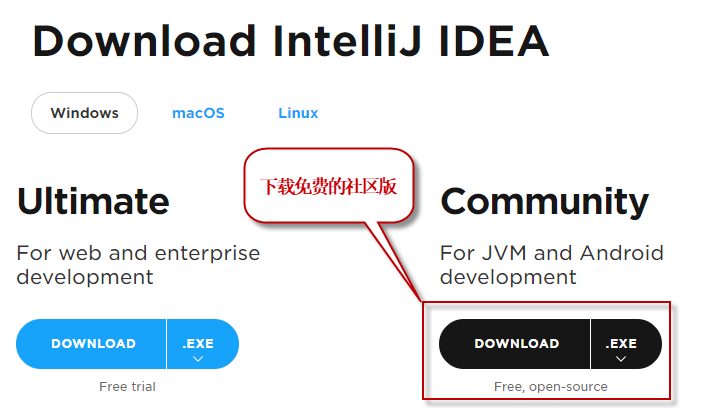Click the web and enterprise development description
707x416 pixels.
[138, 265]
